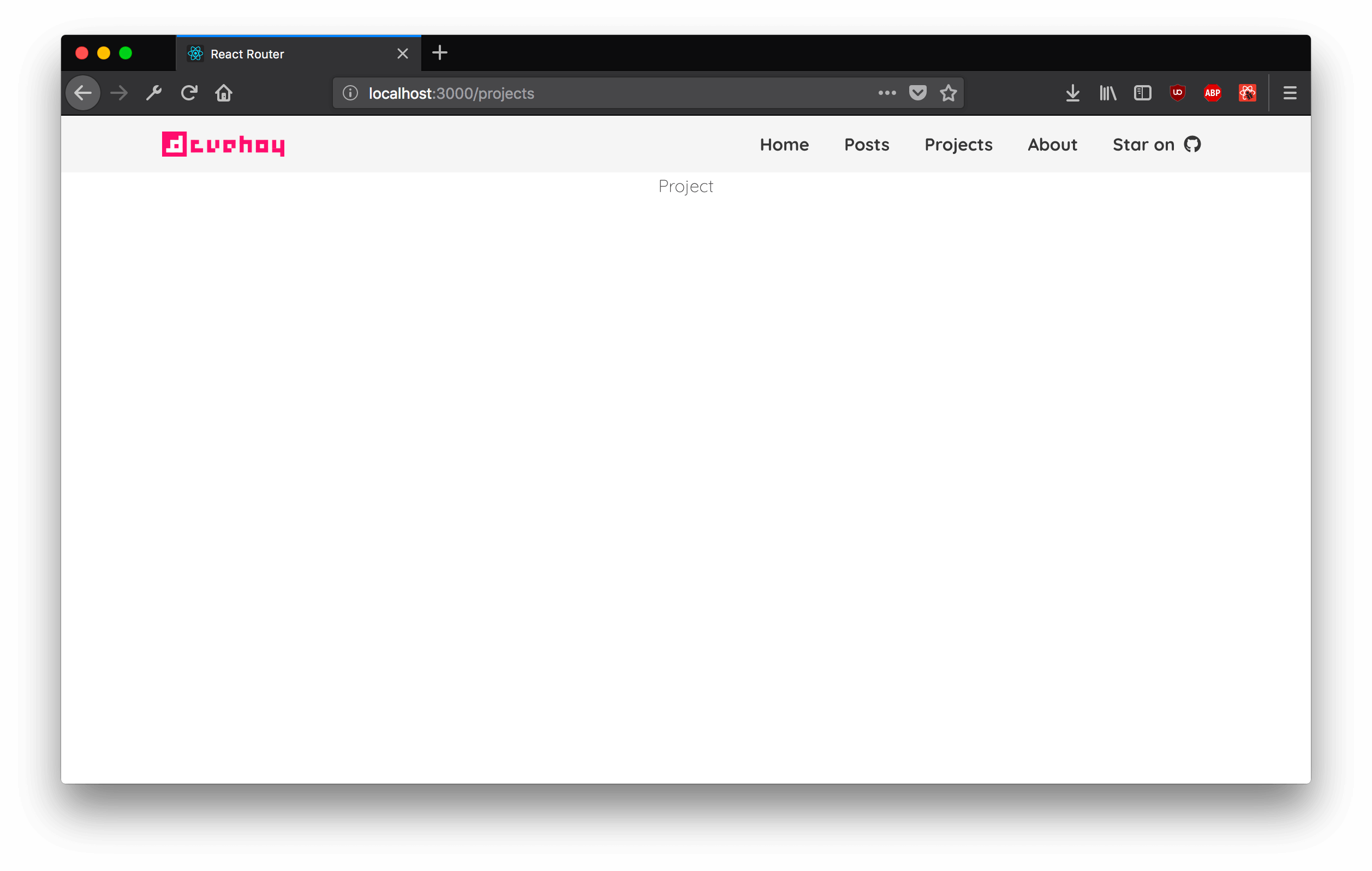This screenshot has height=871, width=1372.
Task: Click the Star on GitHub button
Action: 1156,144
